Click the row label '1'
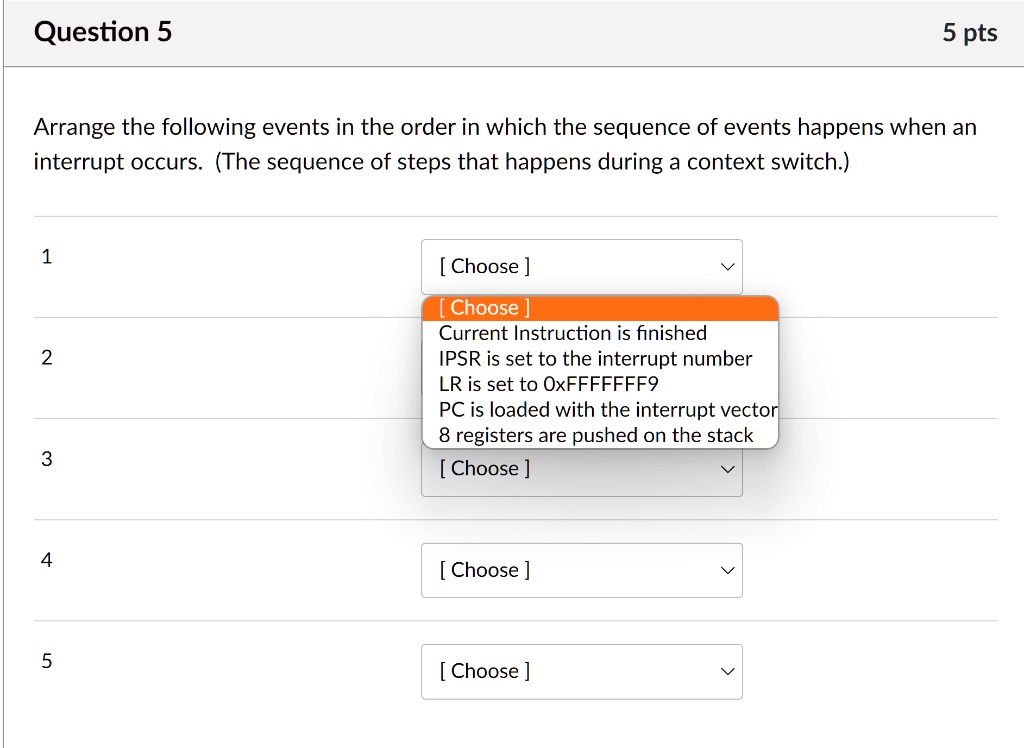Viewport: 1024px width, 748px height. 46,257
